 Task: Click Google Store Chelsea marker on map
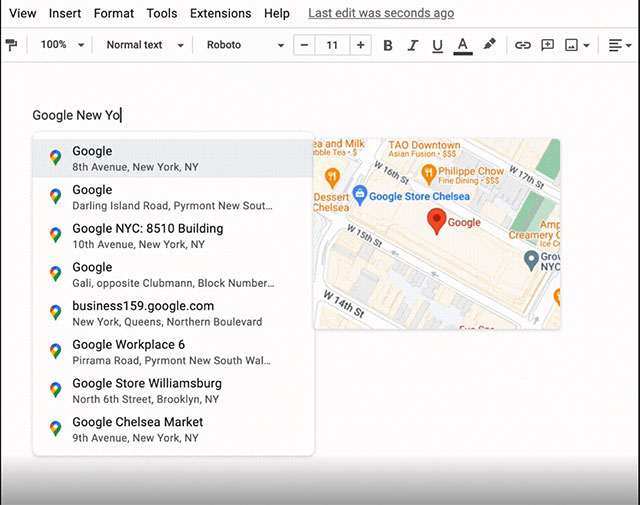(x=360, y=196)
